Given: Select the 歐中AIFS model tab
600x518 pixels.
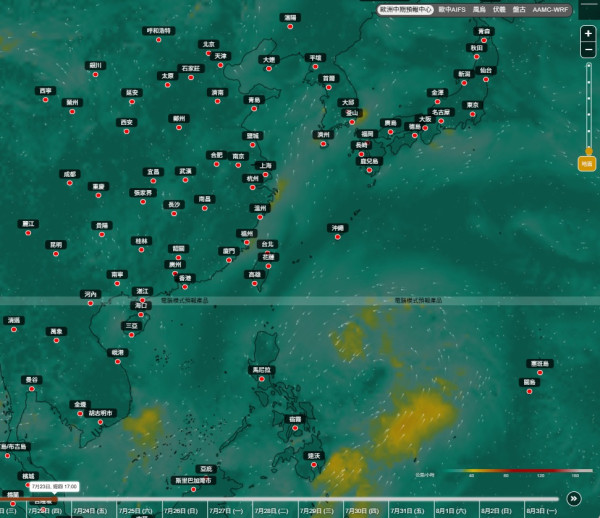Looking at the screenshot, I should (x=452, y=10).
